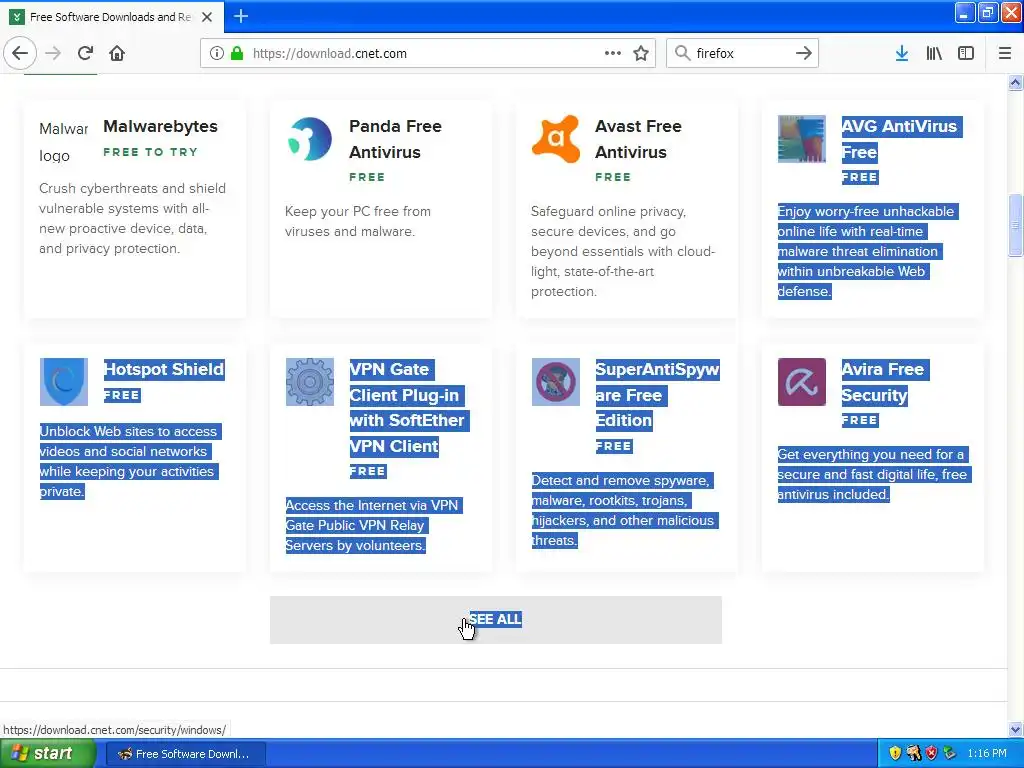Image resolution: width=1024 pixels, height=768 pixels.
Task: Click the SEE ALL button
Action: click(496, 620)
